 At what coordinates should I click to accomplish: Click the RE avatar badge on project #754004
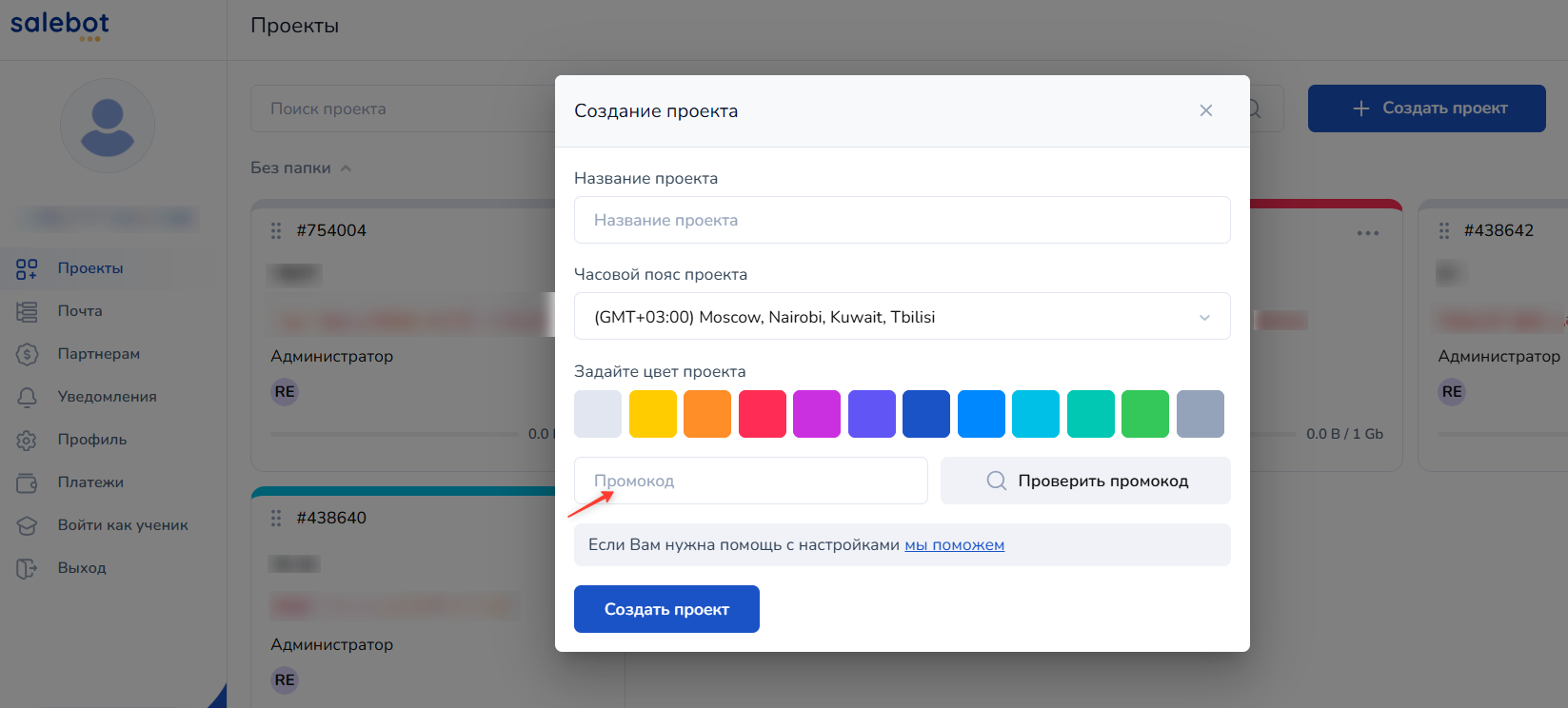pos(285,392)
